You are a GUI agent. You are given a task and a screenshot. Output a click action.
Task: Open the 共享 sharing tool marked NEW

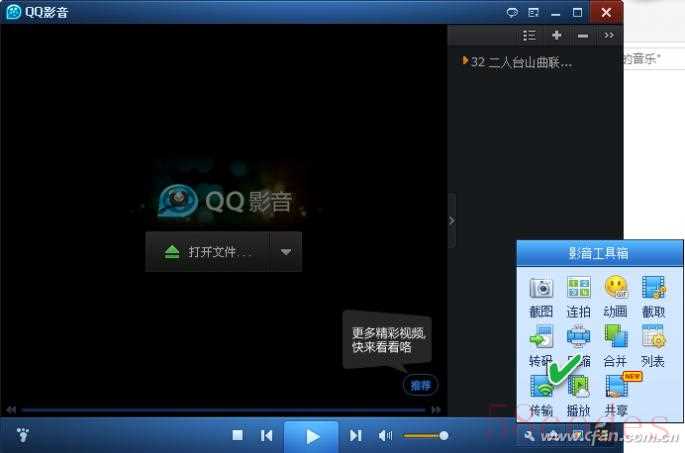coord(616,387)
